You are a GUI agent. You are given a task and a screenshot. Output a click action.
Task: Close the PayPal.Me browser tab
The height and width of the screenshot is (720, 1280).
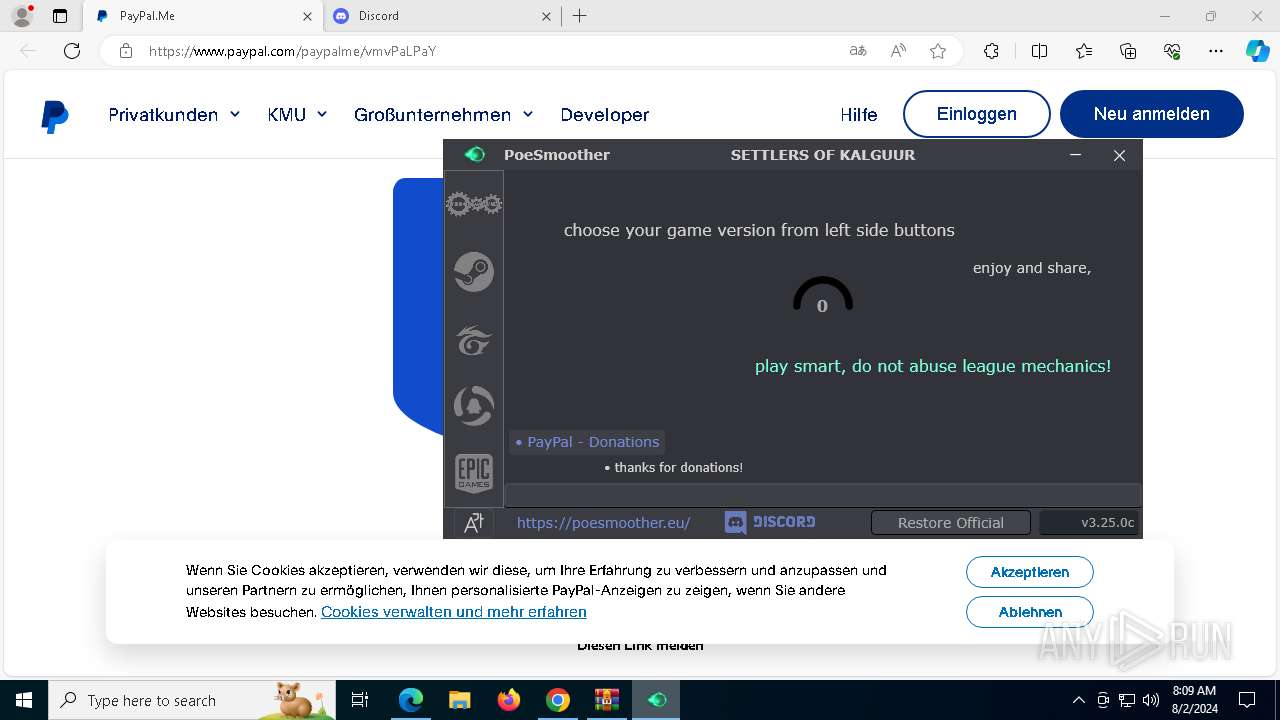(x=307, y=16)
